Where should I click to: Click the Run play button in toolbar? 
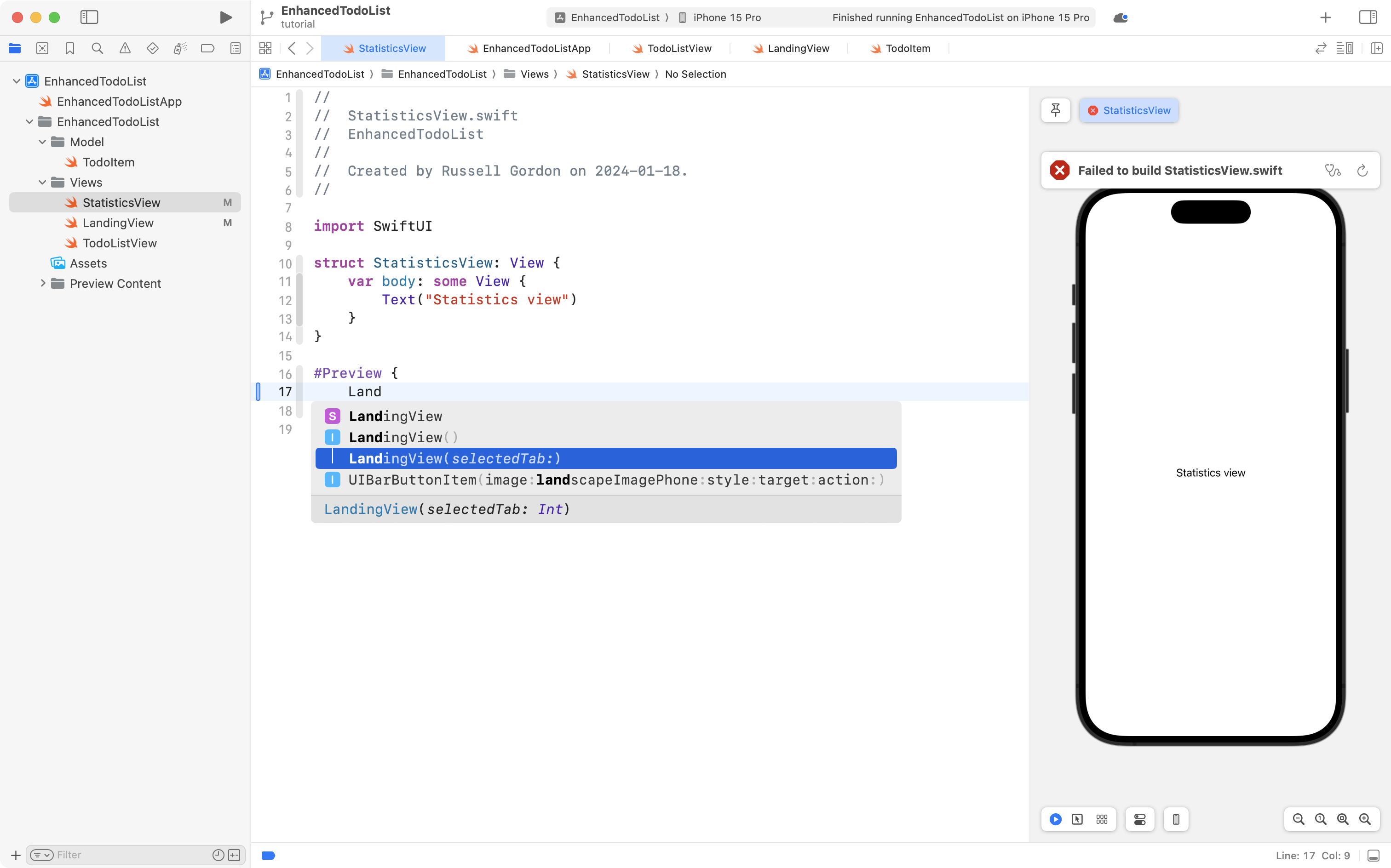226,18
